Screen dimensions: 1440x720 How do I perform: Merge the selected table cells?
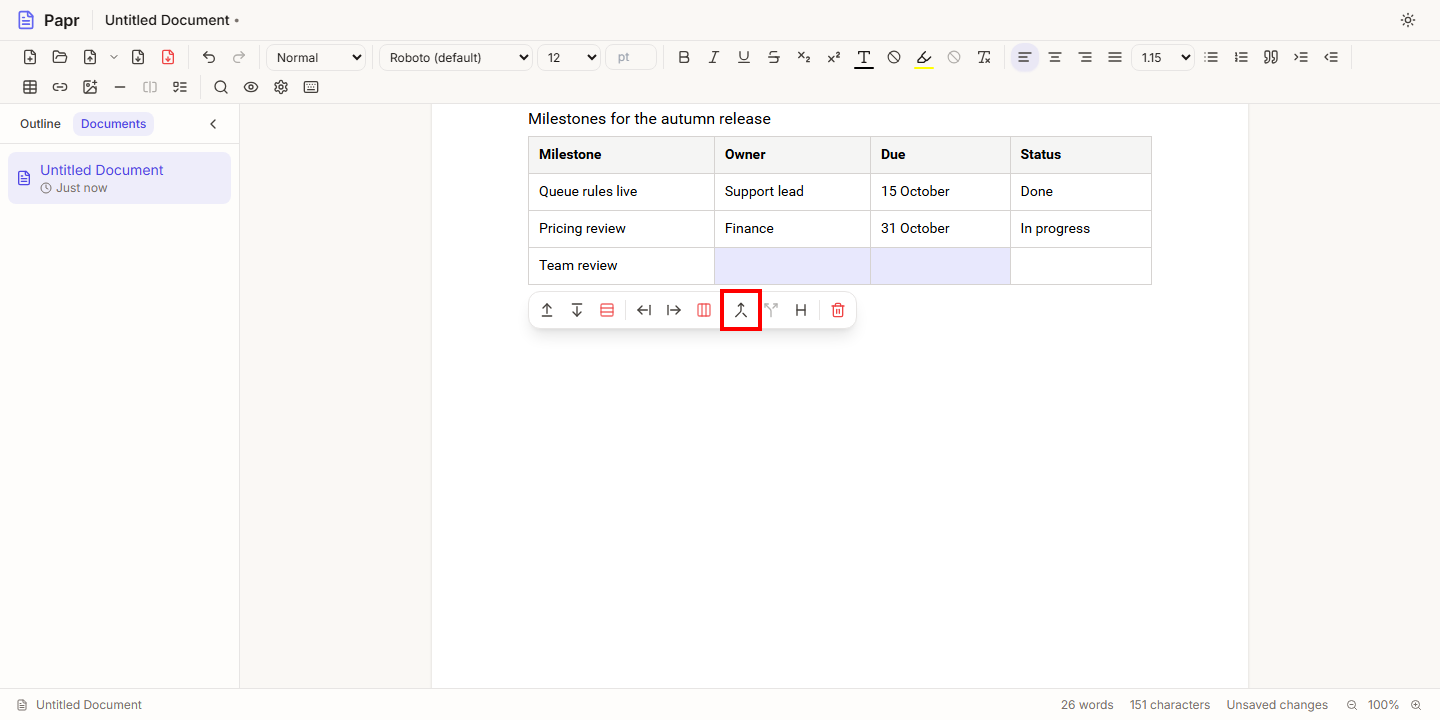[741, 310]
